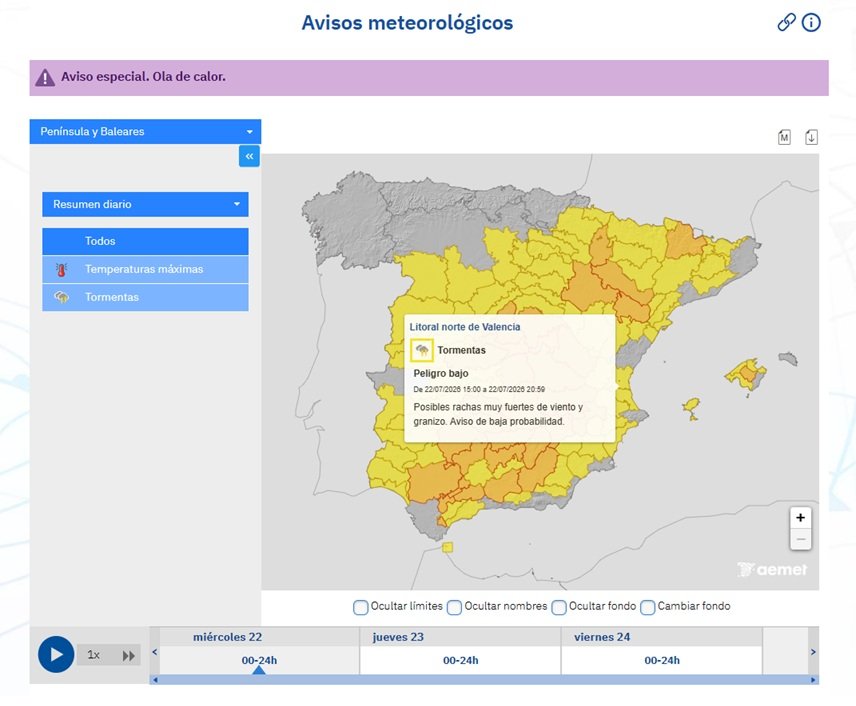Open the Aviso especial. Ola de calor notice
This screenshot has width=856, height=706.
[x=429, y=78]
